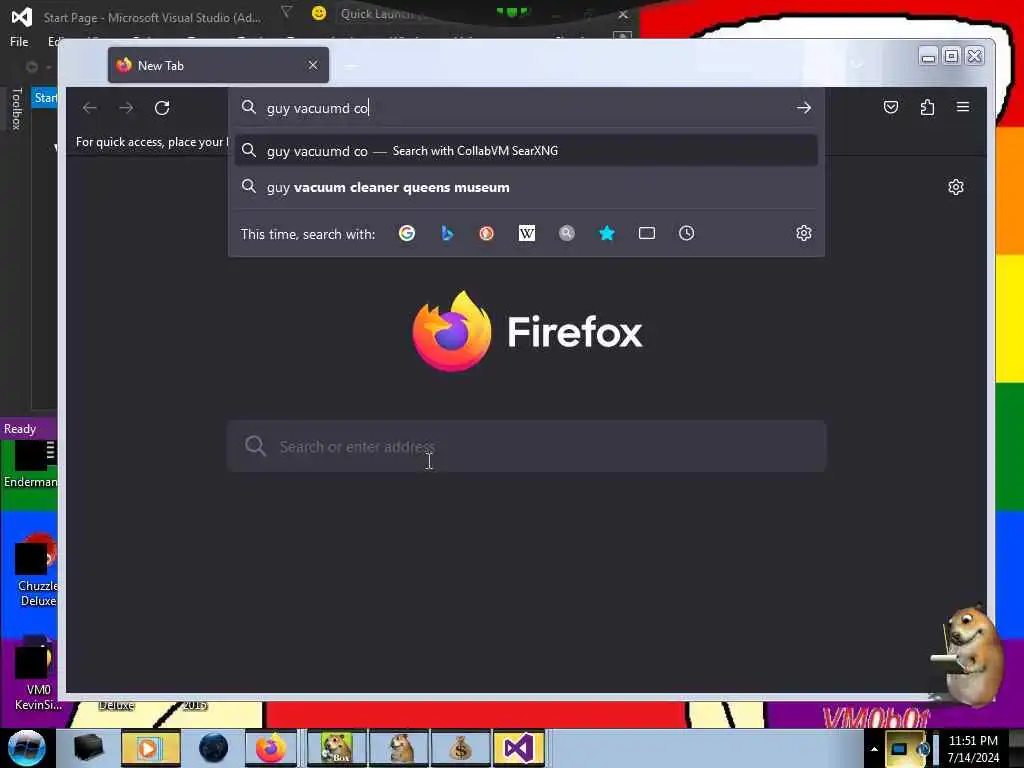This screenshot has height=768, width=1024.
Task: Search this time with Bing
Action: pos(447,233)
